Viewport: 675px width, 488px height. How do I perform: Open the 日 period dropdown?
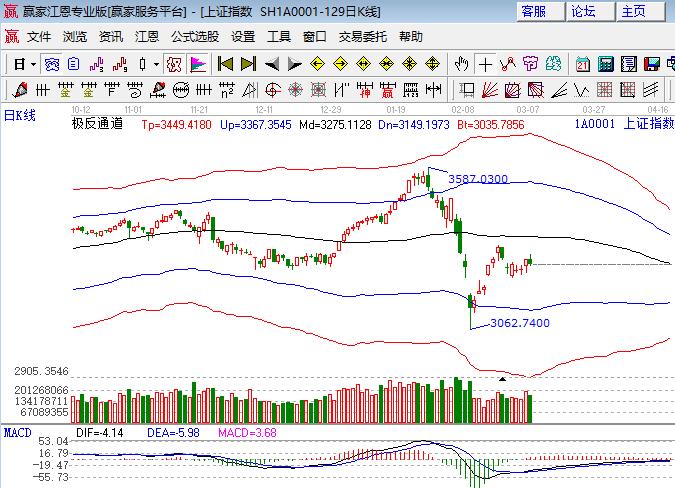(x=23, y=64)
